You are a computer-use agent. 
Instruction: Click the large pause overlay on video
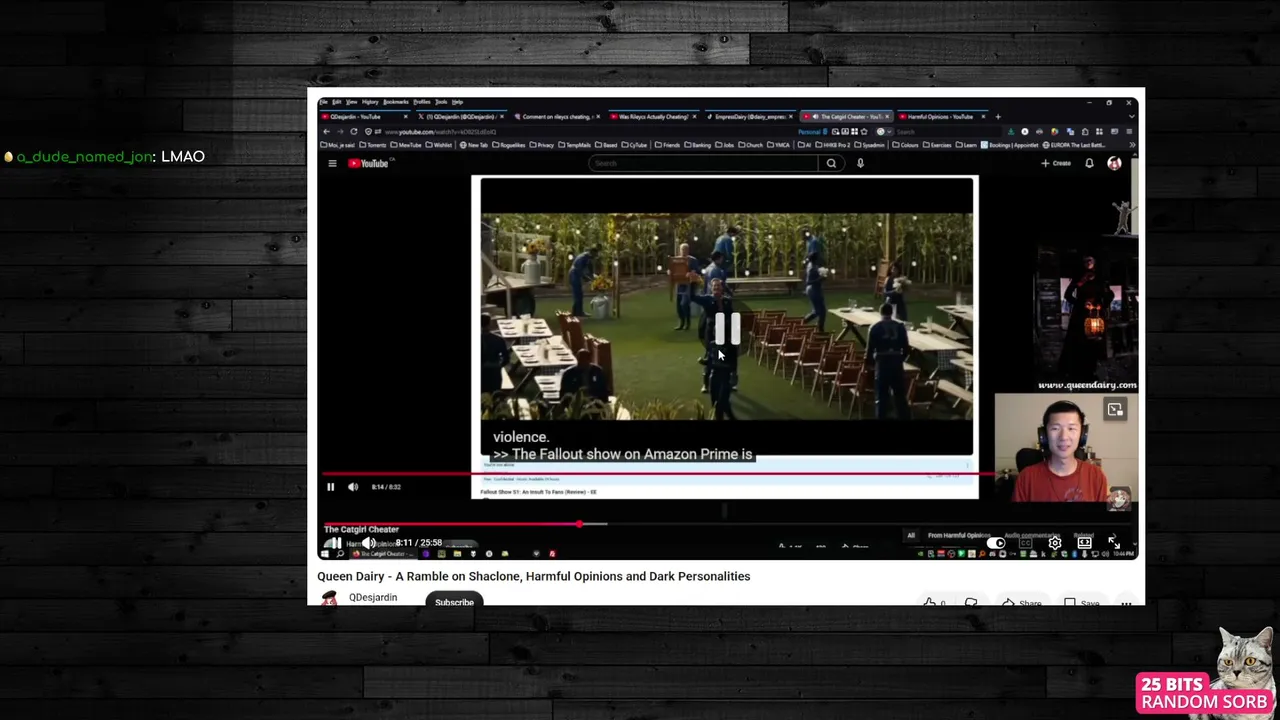727,328
